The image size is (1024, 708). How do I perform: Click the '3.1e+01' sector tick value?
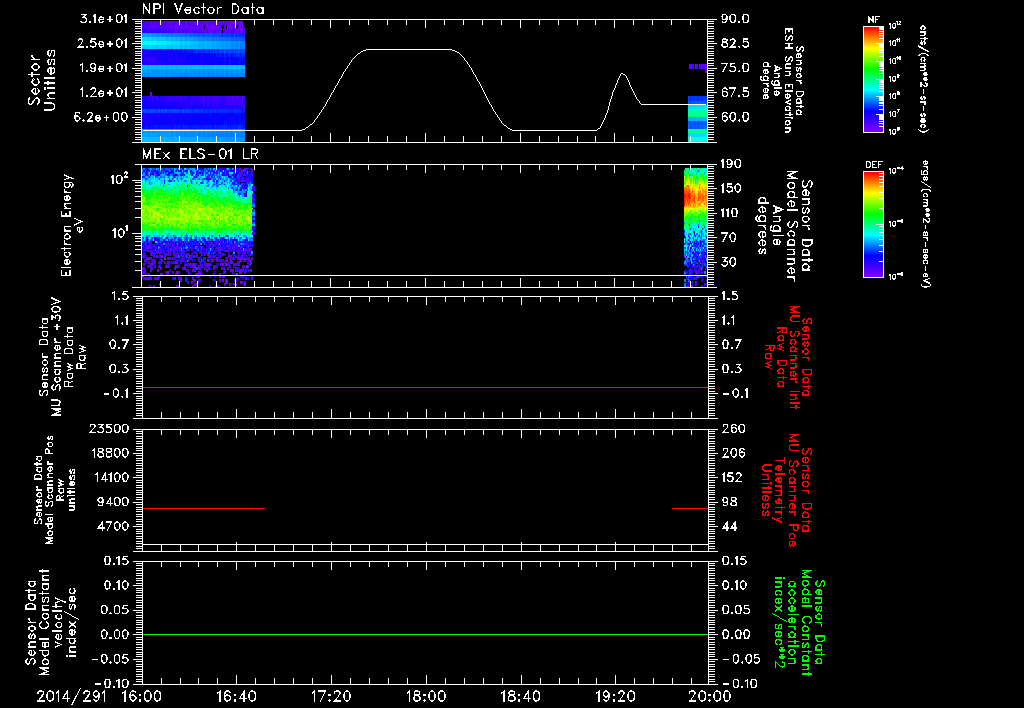[x=104, y=18]
